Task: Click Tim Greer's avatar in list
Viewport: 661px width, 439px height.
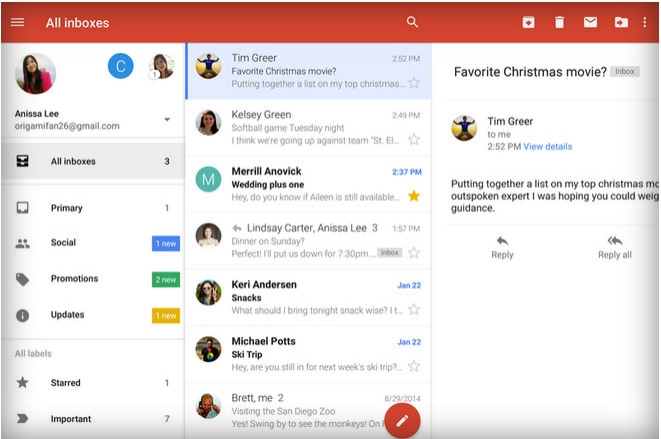Action: coord(208,66)
